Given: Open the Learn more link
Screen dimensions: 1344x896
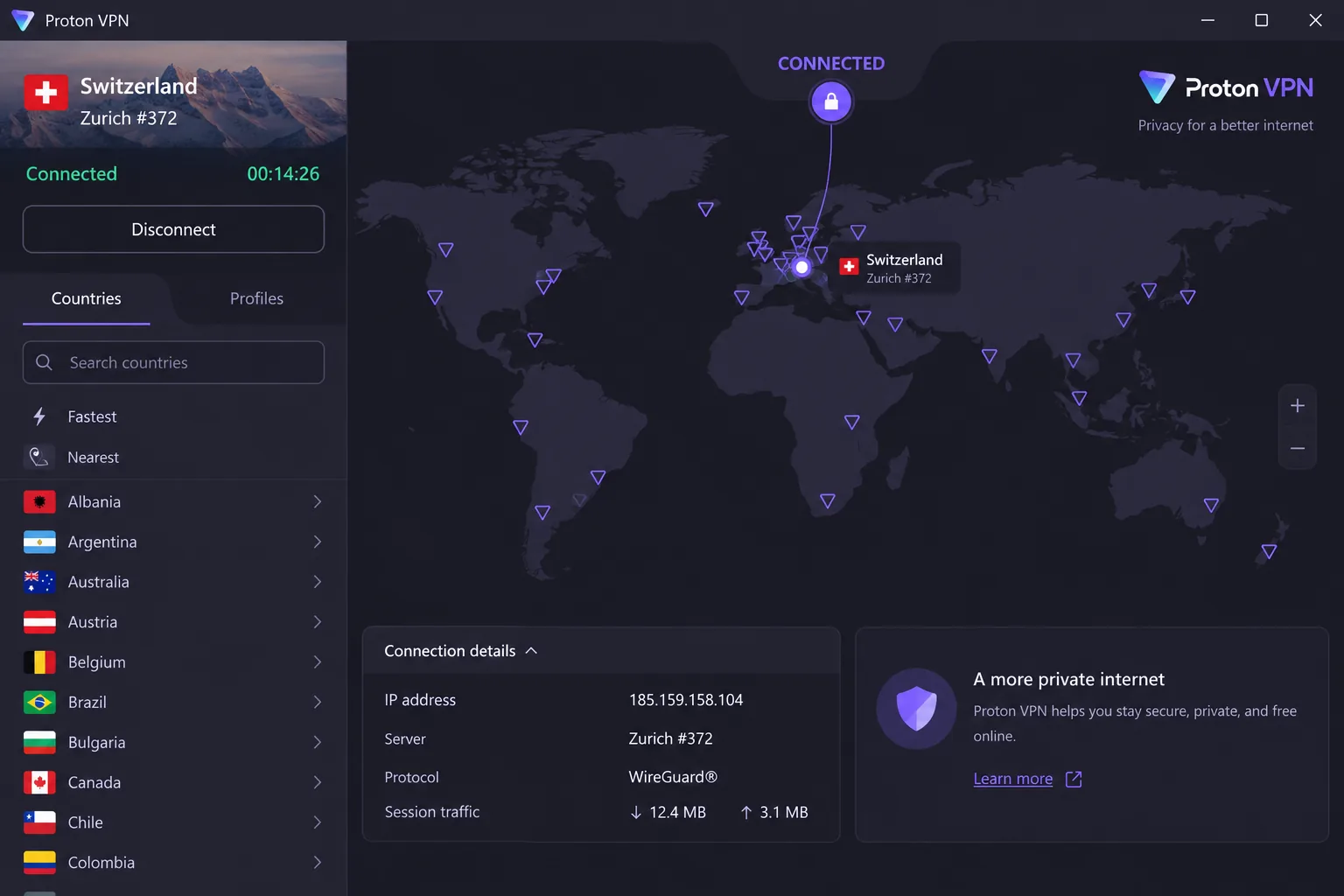Looking at the screenshot, I should [1013, 779].
